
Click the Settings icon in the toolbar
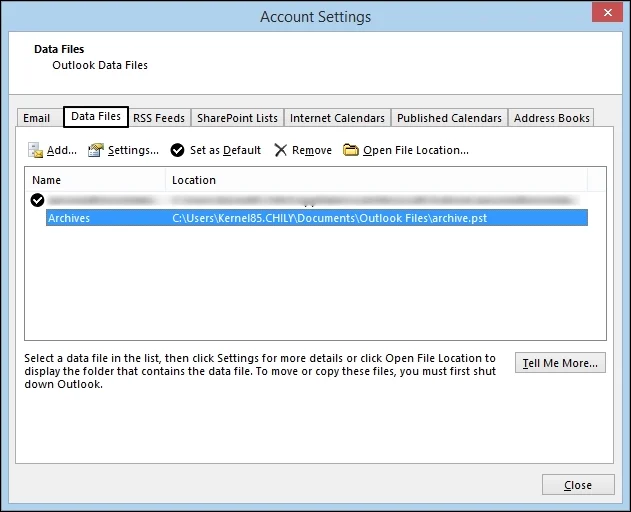pos(96,150)
